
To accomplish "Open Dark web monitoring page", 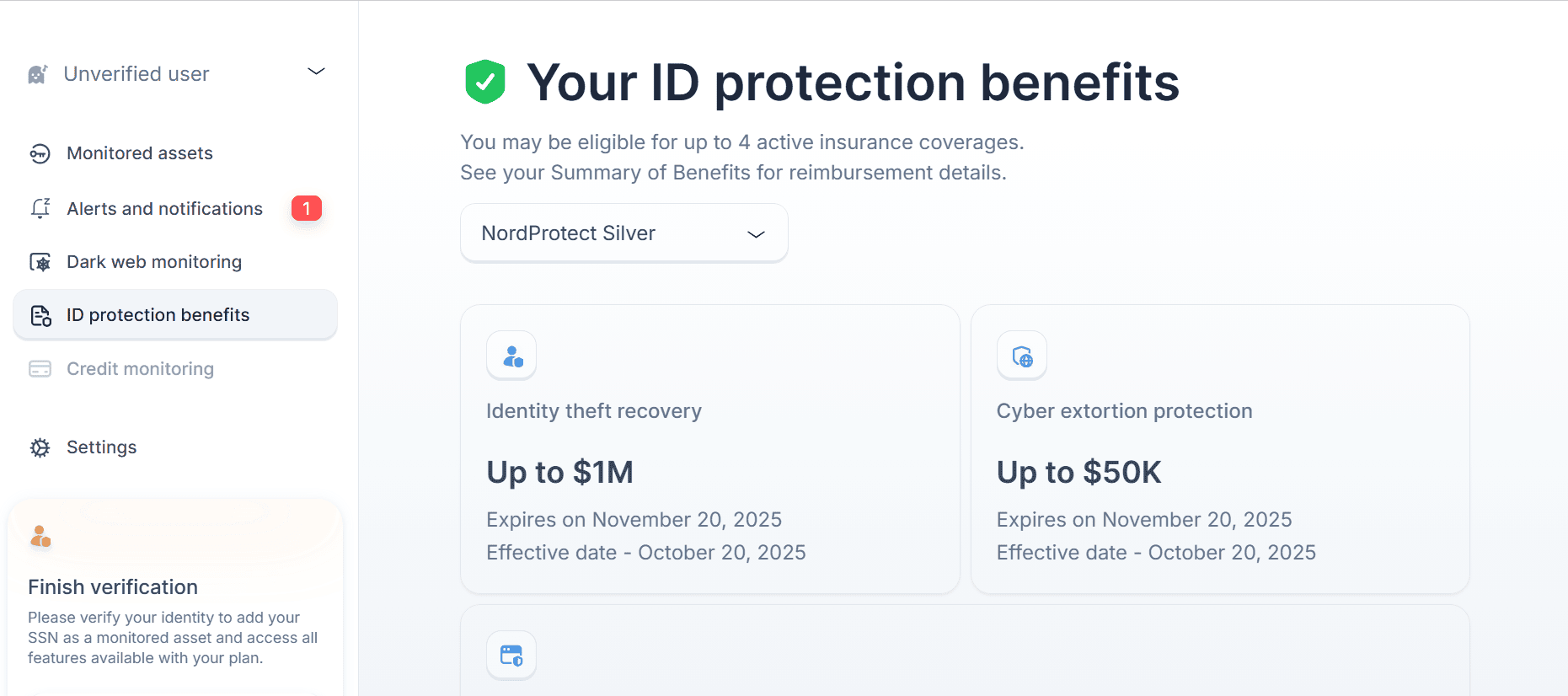I will pos(154,262).
